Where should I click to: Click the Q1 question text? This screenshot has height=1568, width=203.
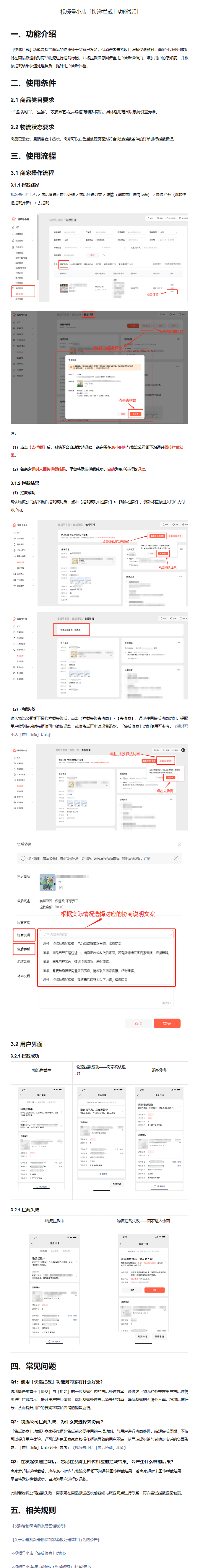(56, 1381)
